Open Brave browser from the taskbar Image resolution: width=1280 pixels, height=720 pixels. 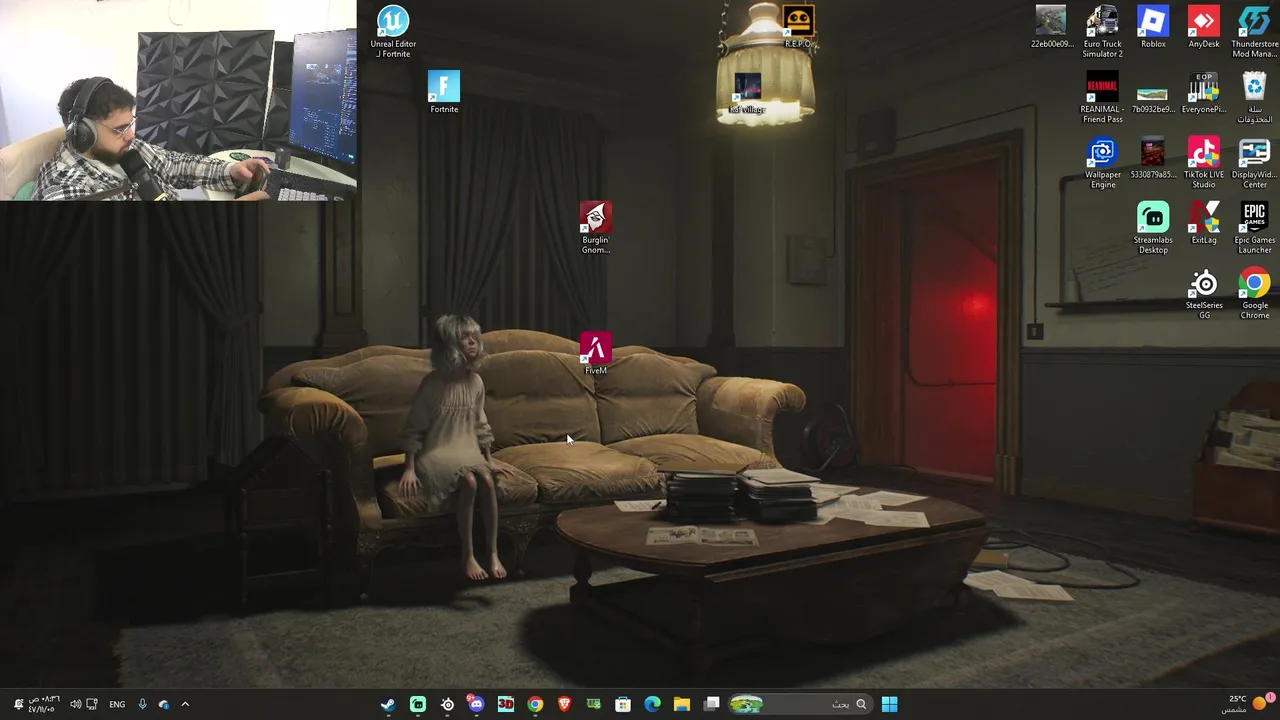[x=565, y=704]
